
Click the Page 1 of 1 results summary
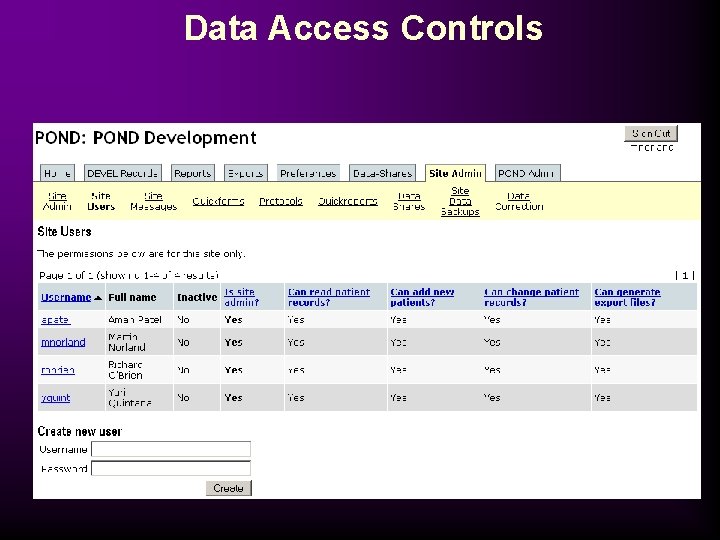pos(129,276)
